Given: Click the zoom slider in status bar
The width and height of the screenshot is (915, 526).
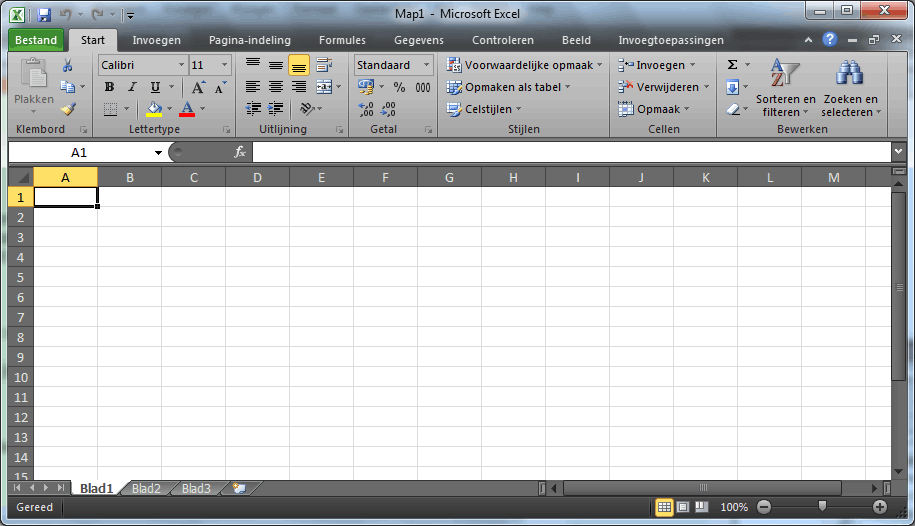Looking at the screenshot, I should 822,507.
